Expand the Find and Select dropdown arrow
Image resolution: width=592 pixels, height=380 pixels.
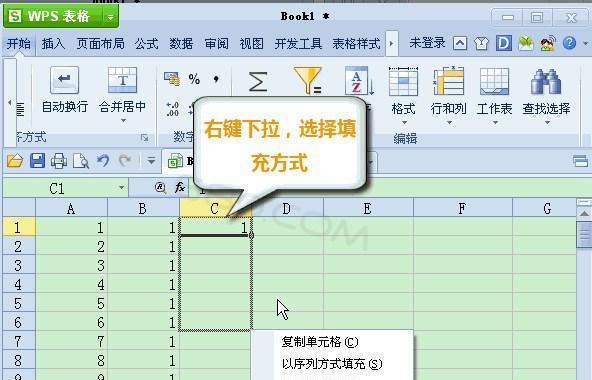(x=547, y=122)
